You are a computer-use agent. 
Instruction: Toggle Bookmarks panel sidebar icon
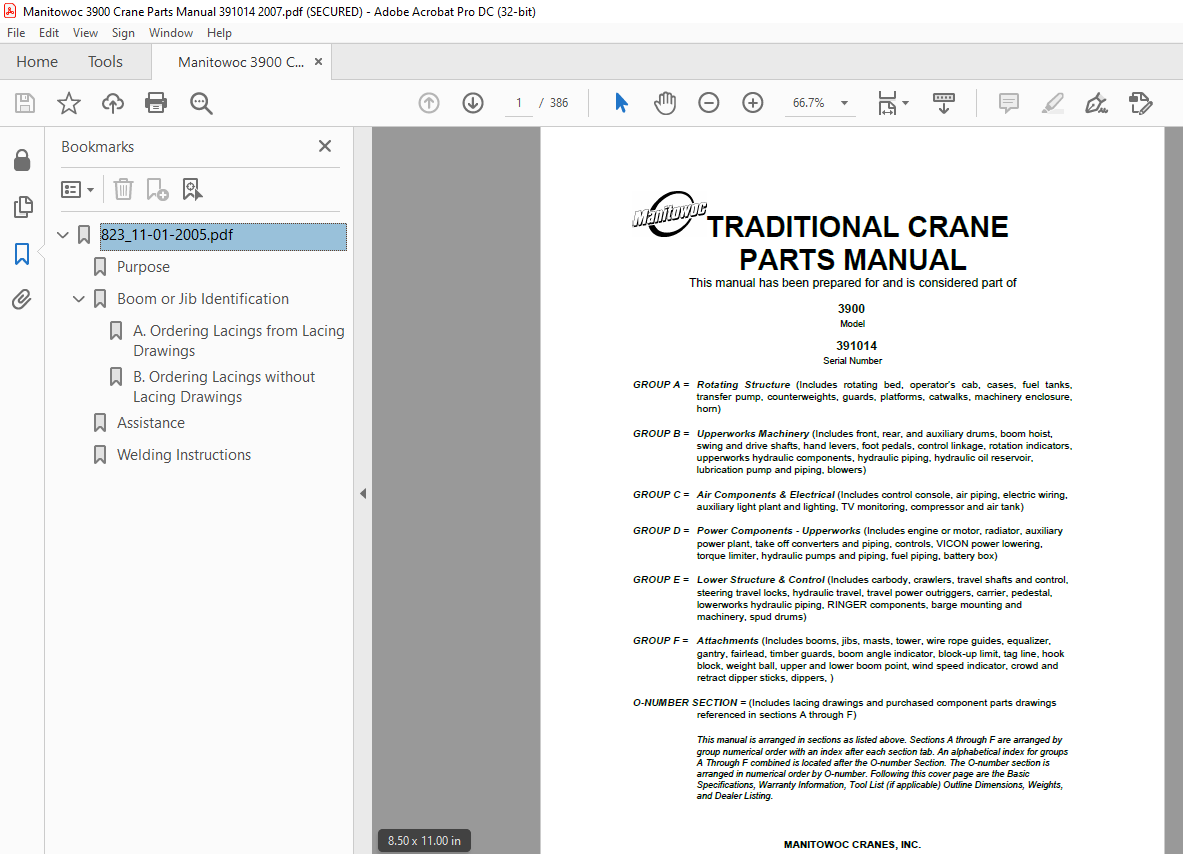[x=22, y=253]
